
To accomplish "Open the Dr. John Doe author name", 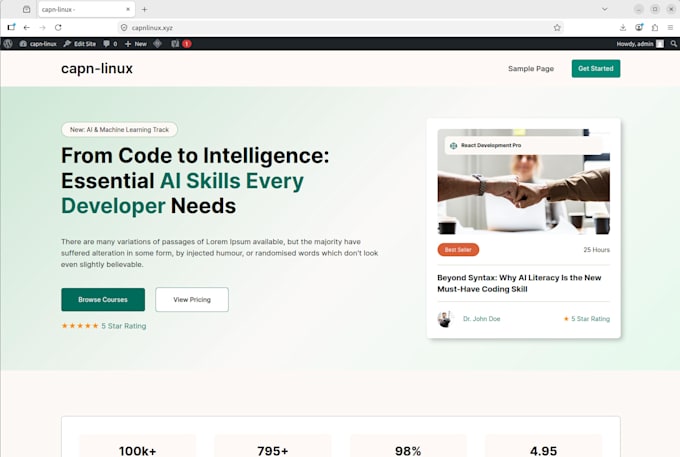I will (481, 319).
